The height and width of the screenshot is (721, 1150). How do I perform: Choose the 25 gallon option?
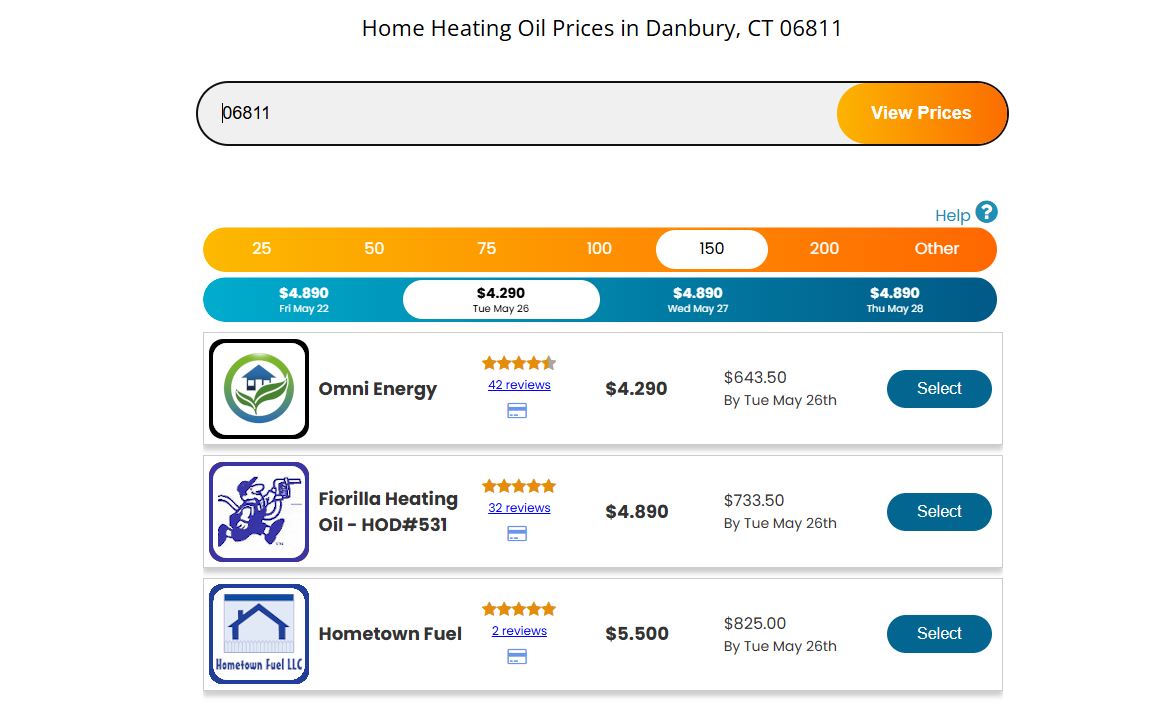pyautogui.click(x=262, y=249)
